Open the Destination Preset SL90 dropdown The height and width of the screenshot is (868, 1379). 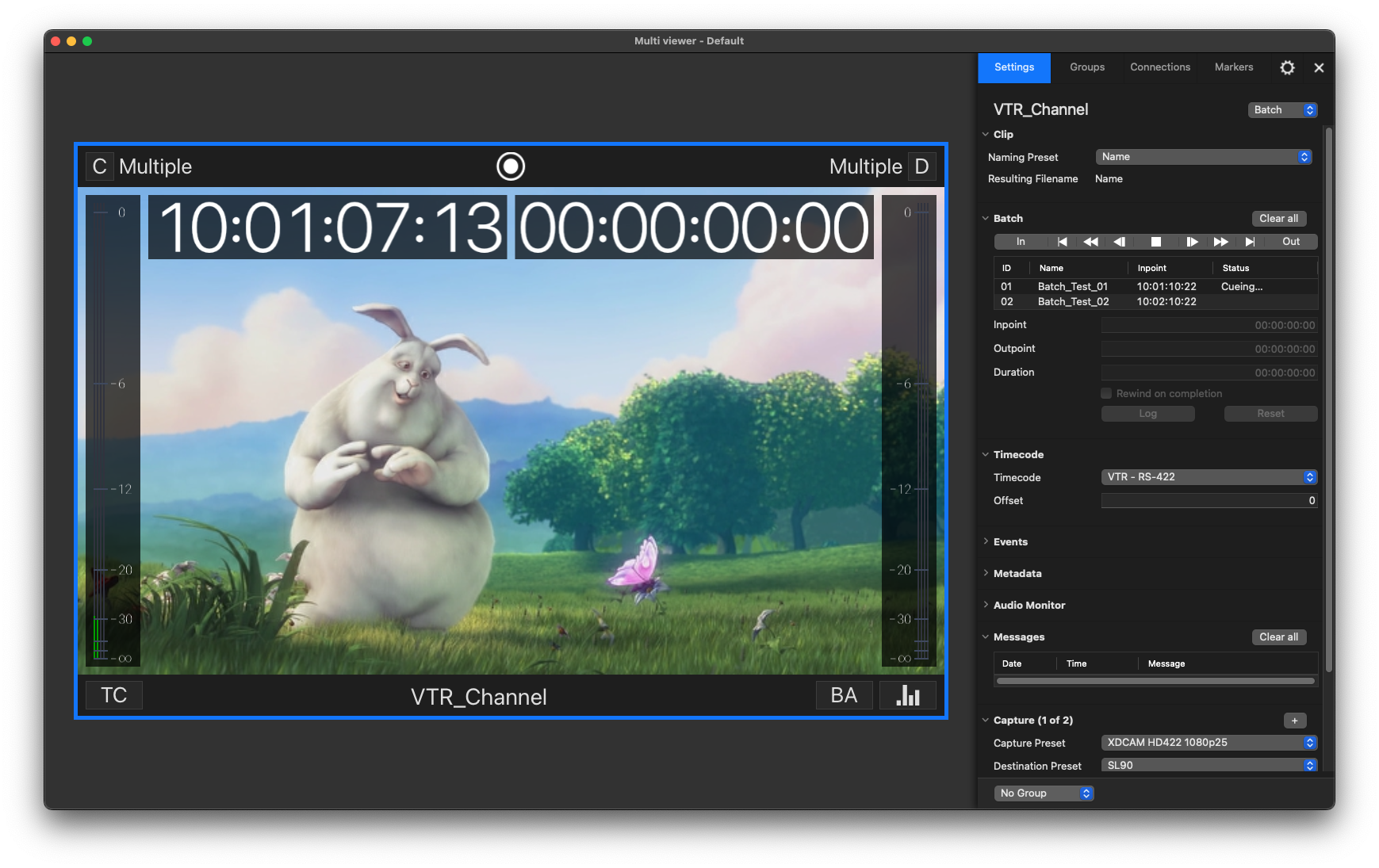pyautogui.click(x=1209, y=766)
